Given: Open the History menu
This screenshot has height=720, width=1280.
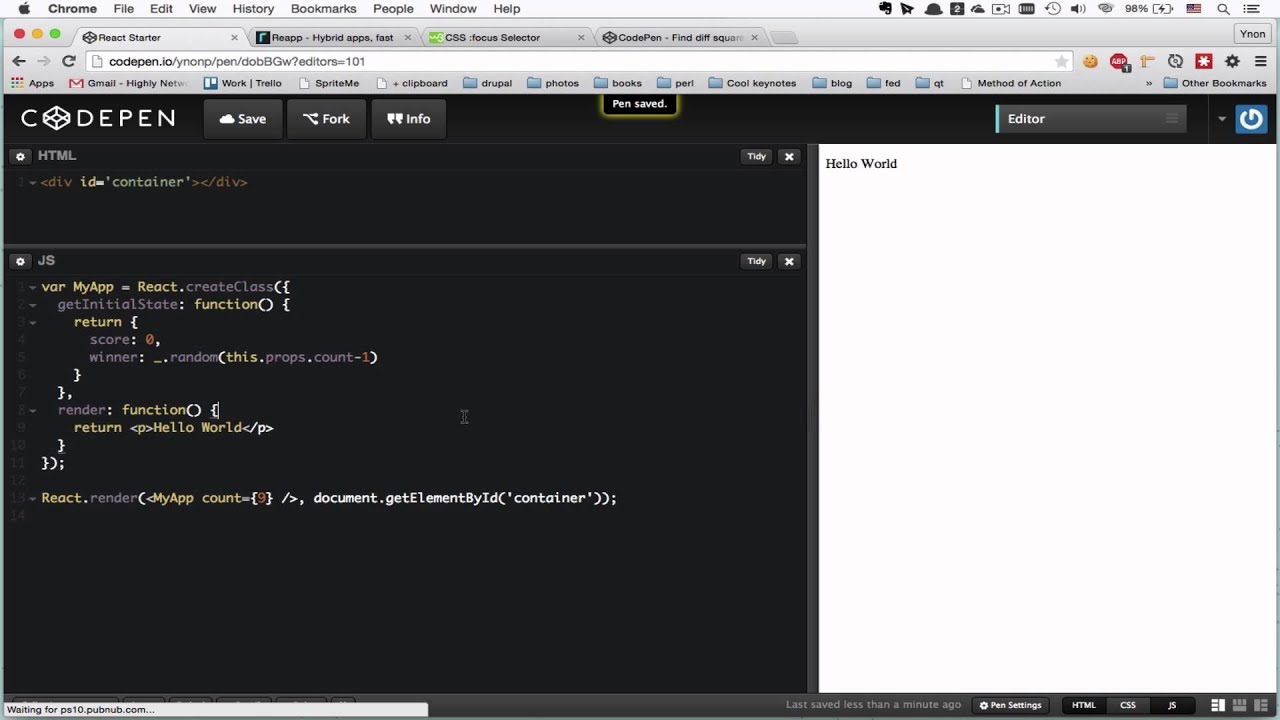Looking at the screenshot, I should (253, 9).
